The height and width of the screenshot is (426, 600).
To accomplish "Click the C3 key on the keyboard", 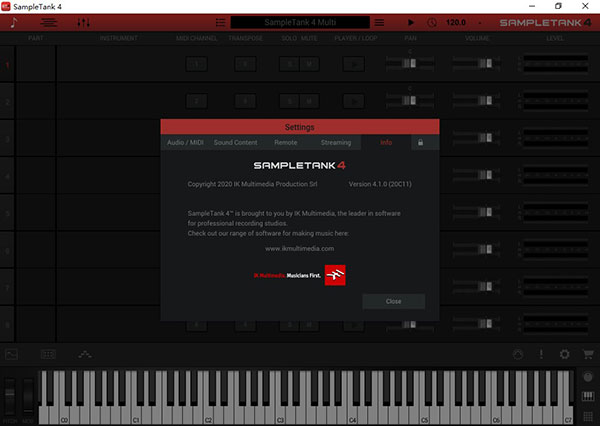I will pos(280,416).
